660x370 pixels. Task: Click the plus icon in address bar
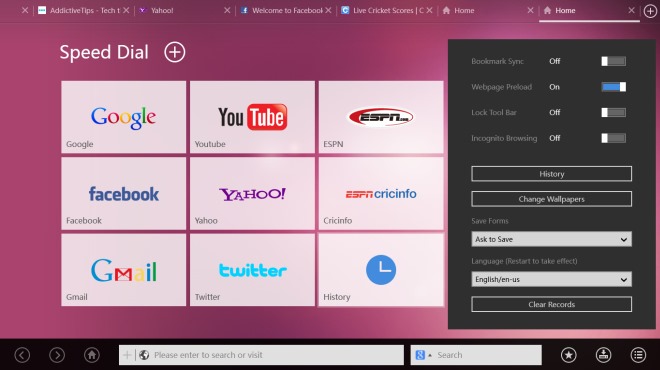[x=127, y=355]
